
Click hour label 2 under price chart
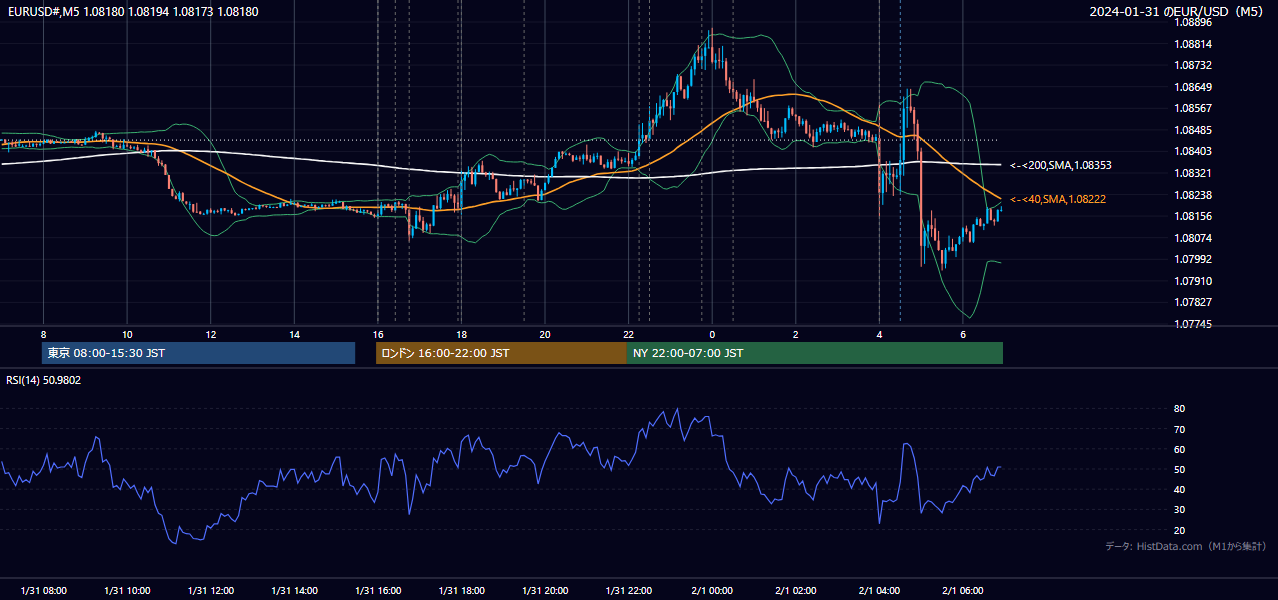796,334
